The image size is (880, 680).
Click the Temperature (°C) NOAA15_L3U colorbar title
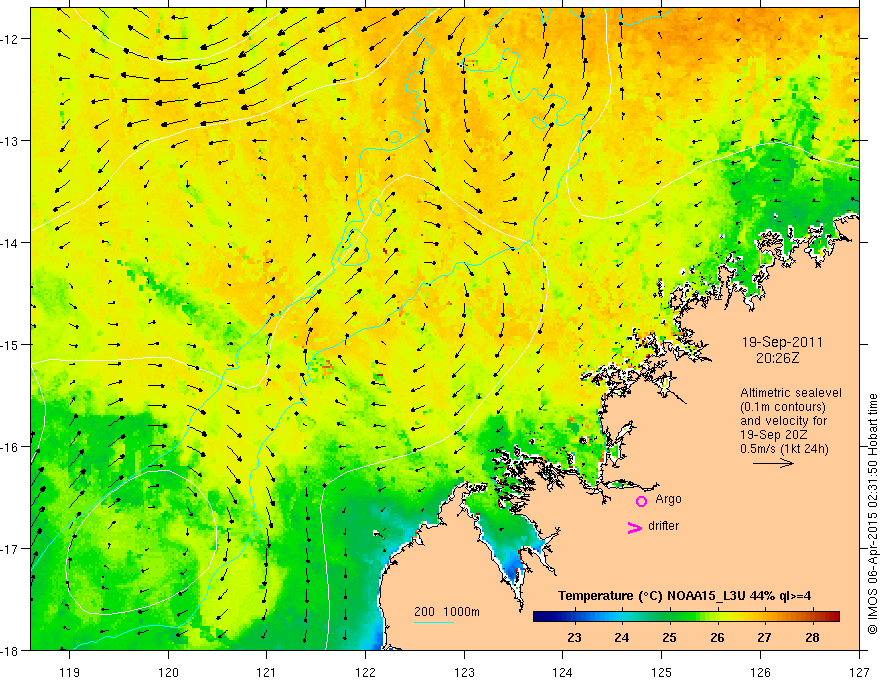(x=685, y=596)
